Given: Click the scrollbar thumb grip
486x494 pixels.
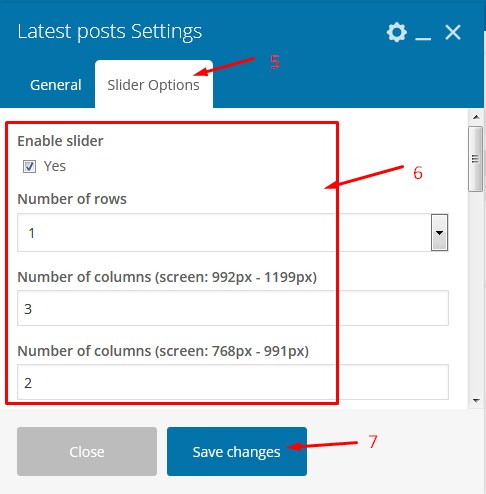Looking at the screenshot, I should pyautogui.click(x=475, y=159).
